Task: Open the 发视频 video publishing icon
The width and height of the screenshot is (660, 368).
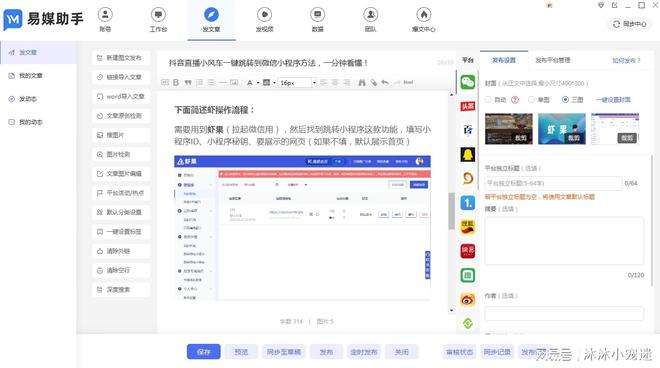Action: tap(264, 15)
